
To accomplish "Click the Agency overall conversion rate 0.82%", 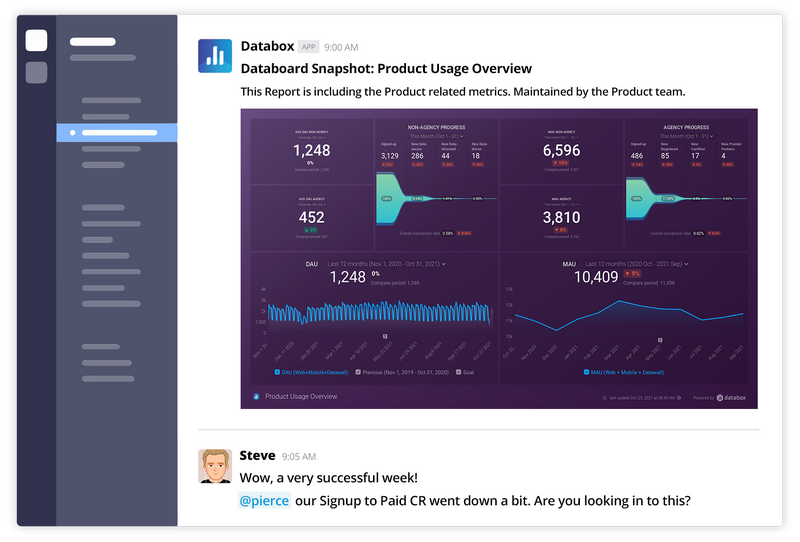I will 698,234.
